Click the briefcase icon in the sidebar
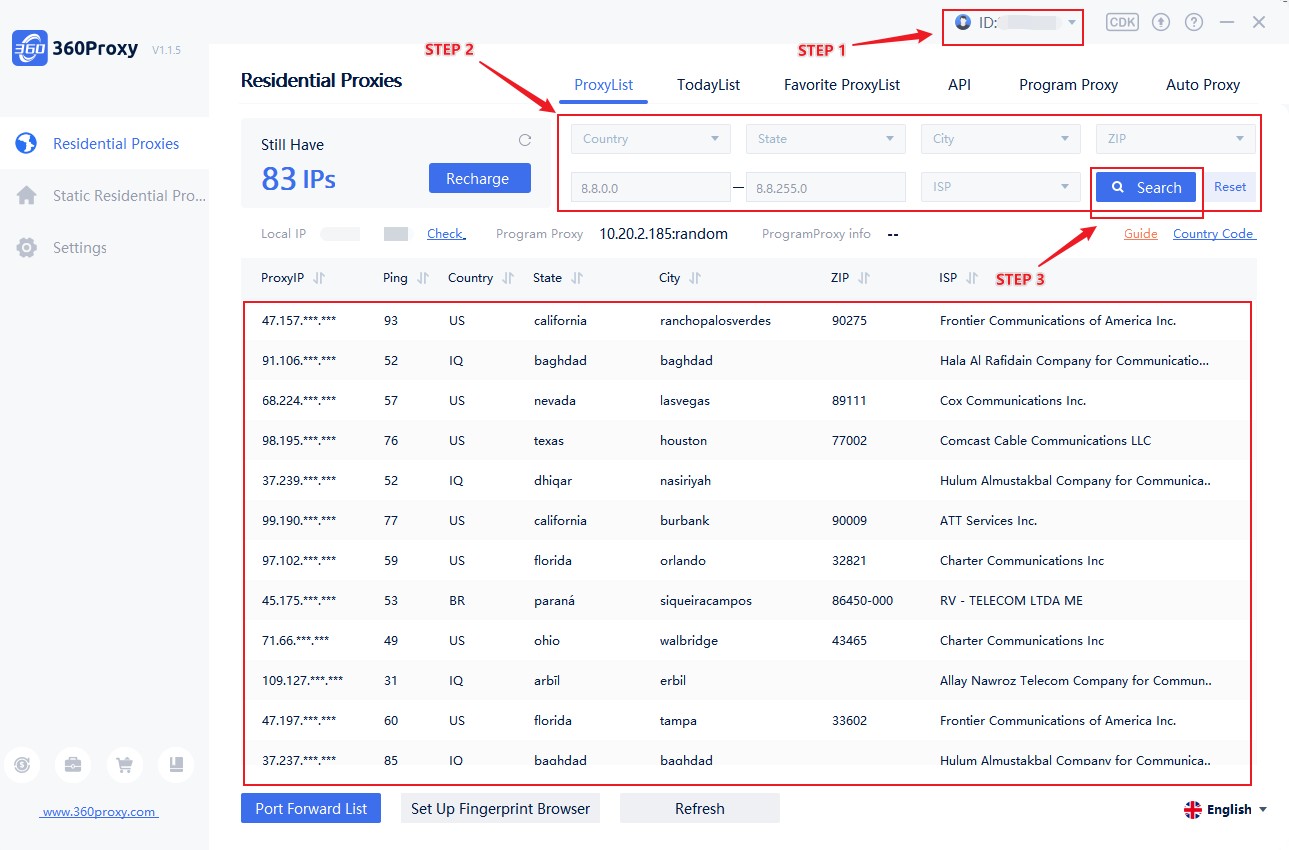Viewport: 1289px width, 850px height. pyautogui.click(x=73, y=765)
